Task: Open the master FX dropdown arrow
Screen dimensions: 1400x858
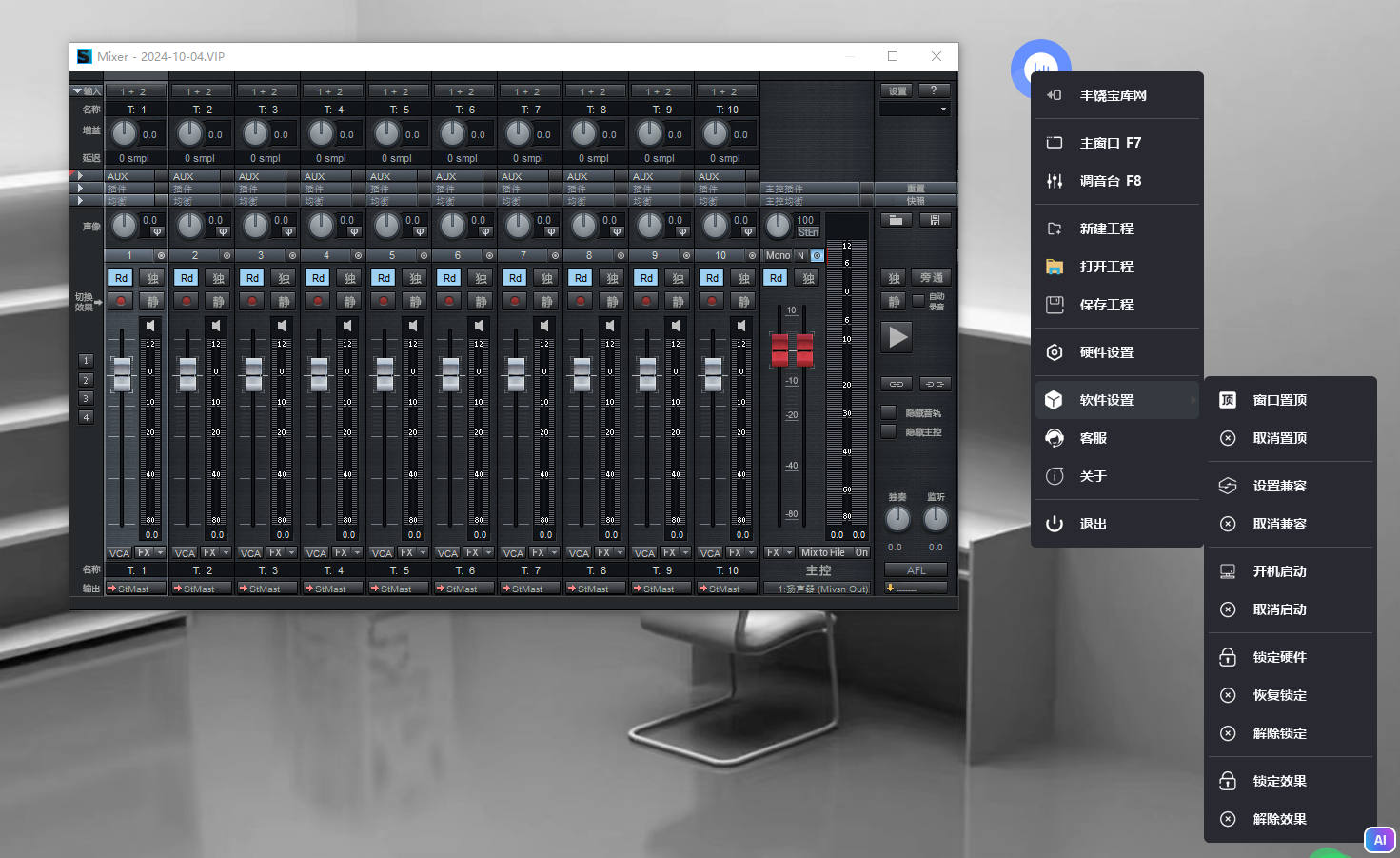Action: [789, 552]
